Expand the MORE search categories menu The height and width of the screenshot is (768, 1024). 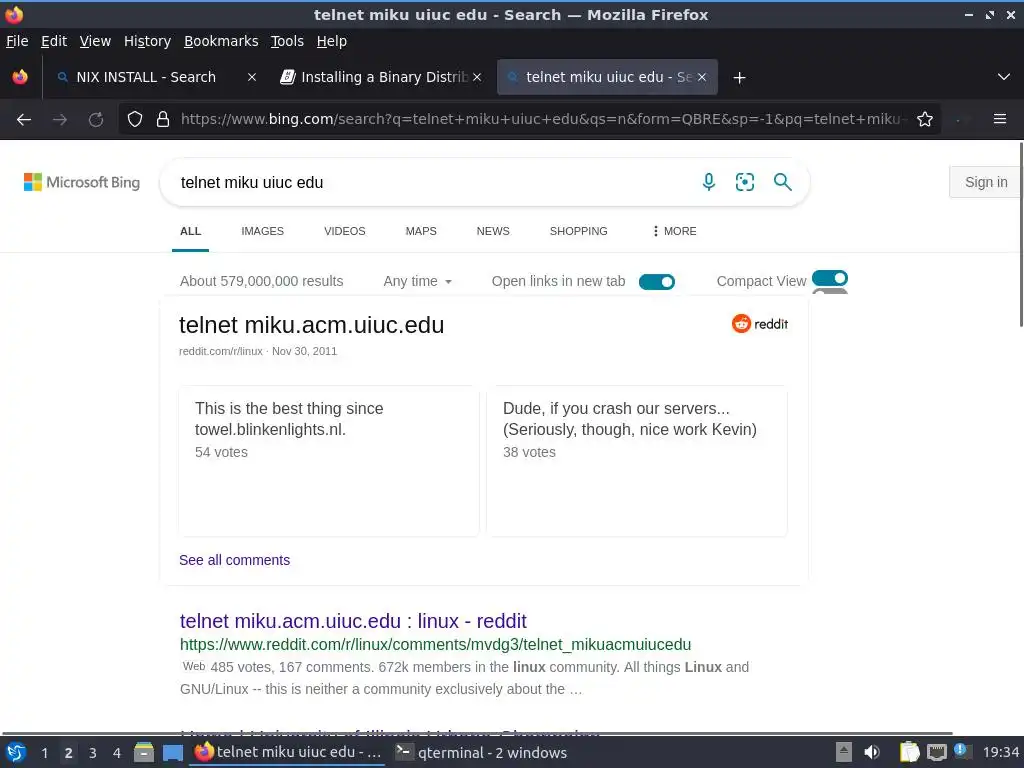pos(674,231)
